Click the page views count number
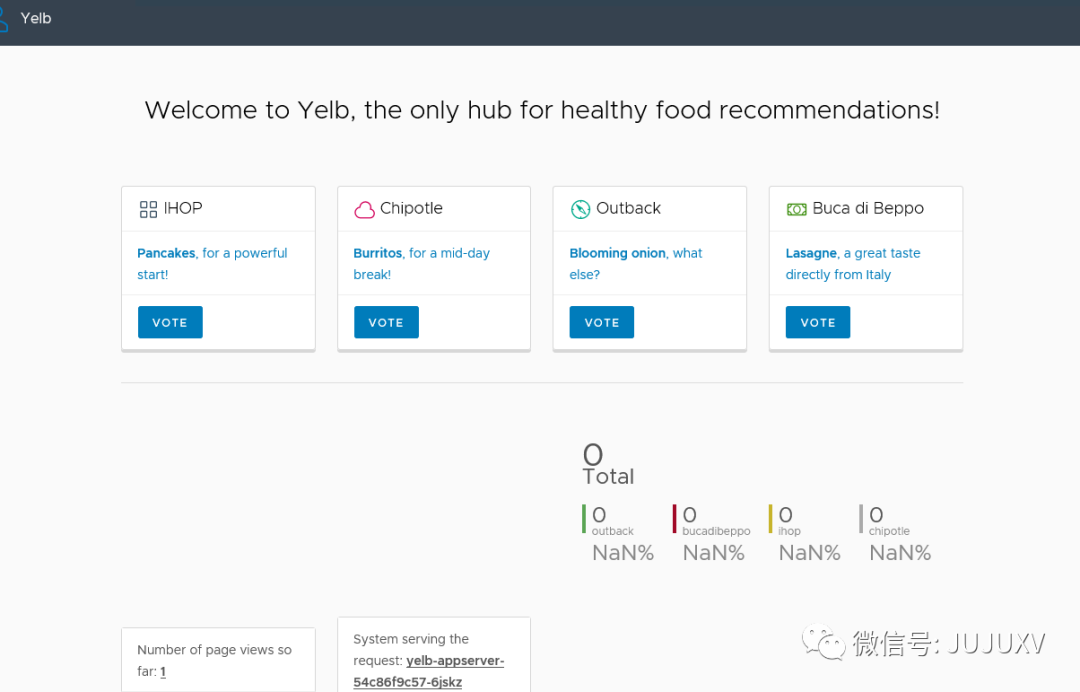 tap(163, 672)
